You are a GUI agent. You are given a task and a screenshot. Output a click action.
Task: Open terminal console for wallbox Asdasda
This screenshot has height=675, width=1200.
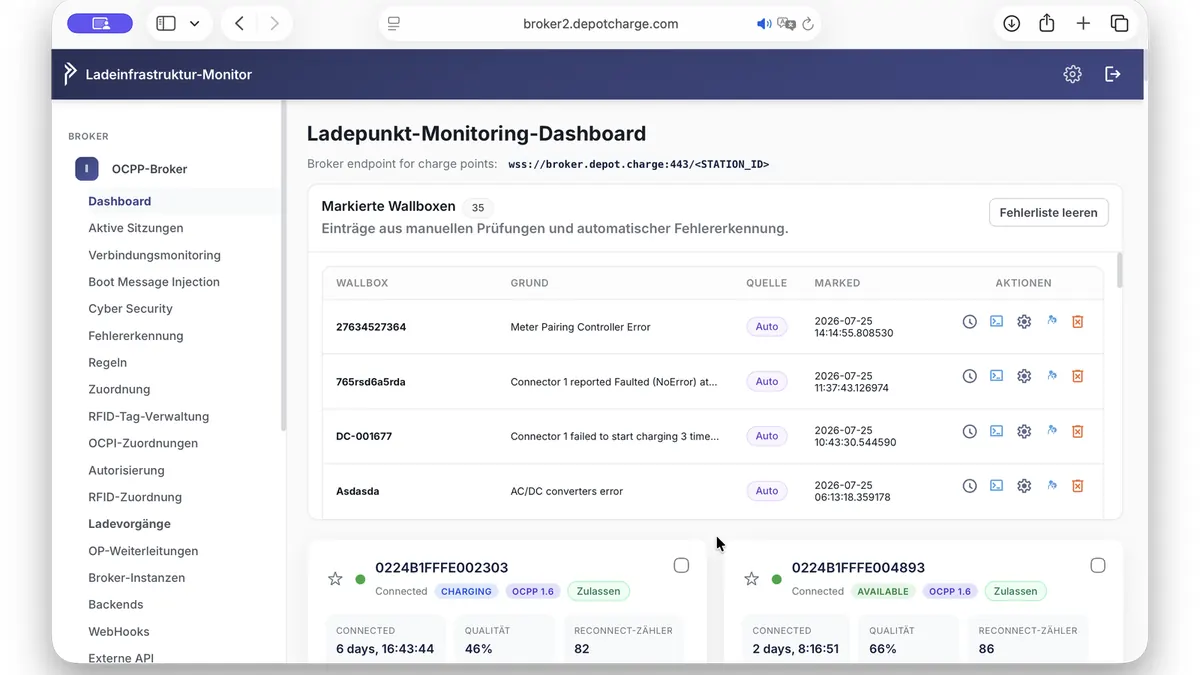[x=997, y=486]
